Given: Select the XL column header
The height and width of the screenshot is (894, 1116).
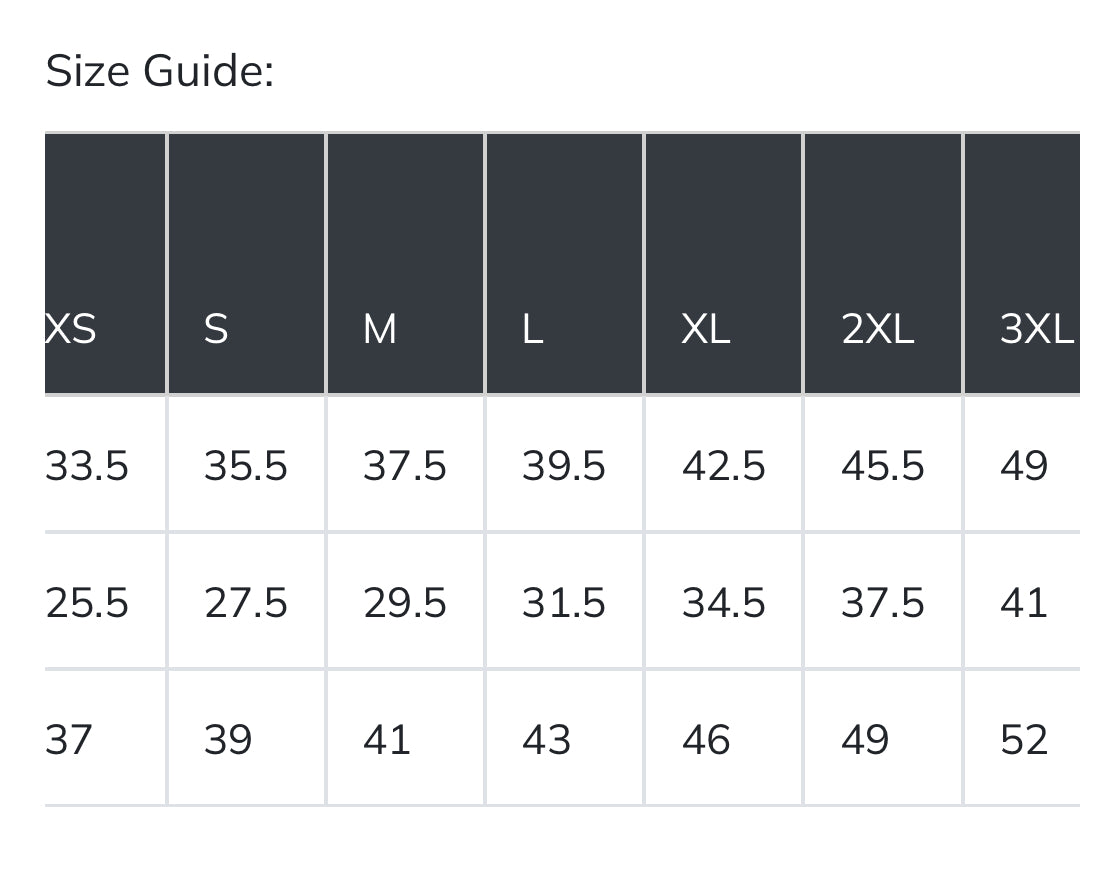Looking at the screenshot, I should [706, 328].
